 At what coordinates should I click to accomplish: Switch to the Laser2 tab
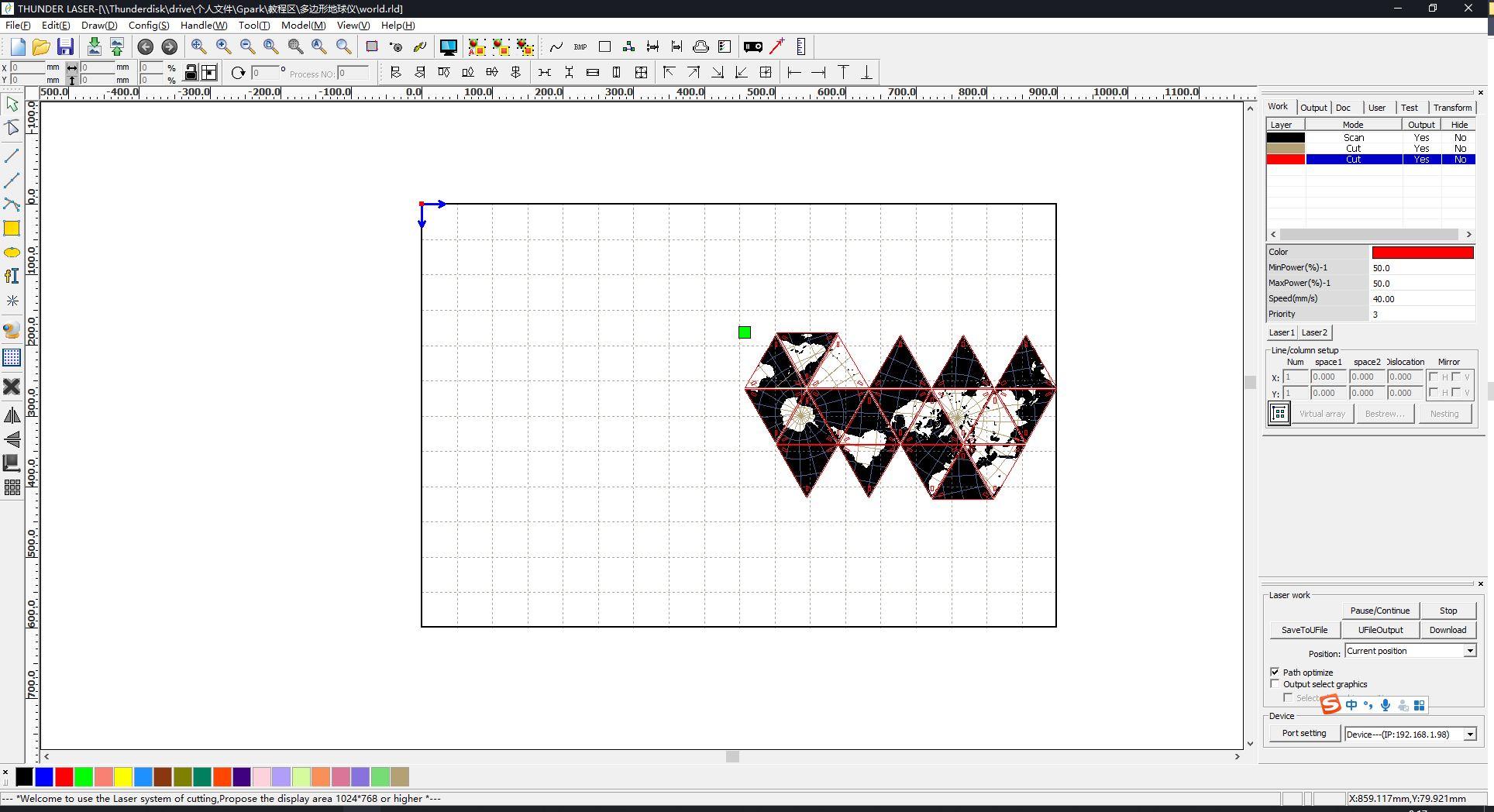[1314, 332]
